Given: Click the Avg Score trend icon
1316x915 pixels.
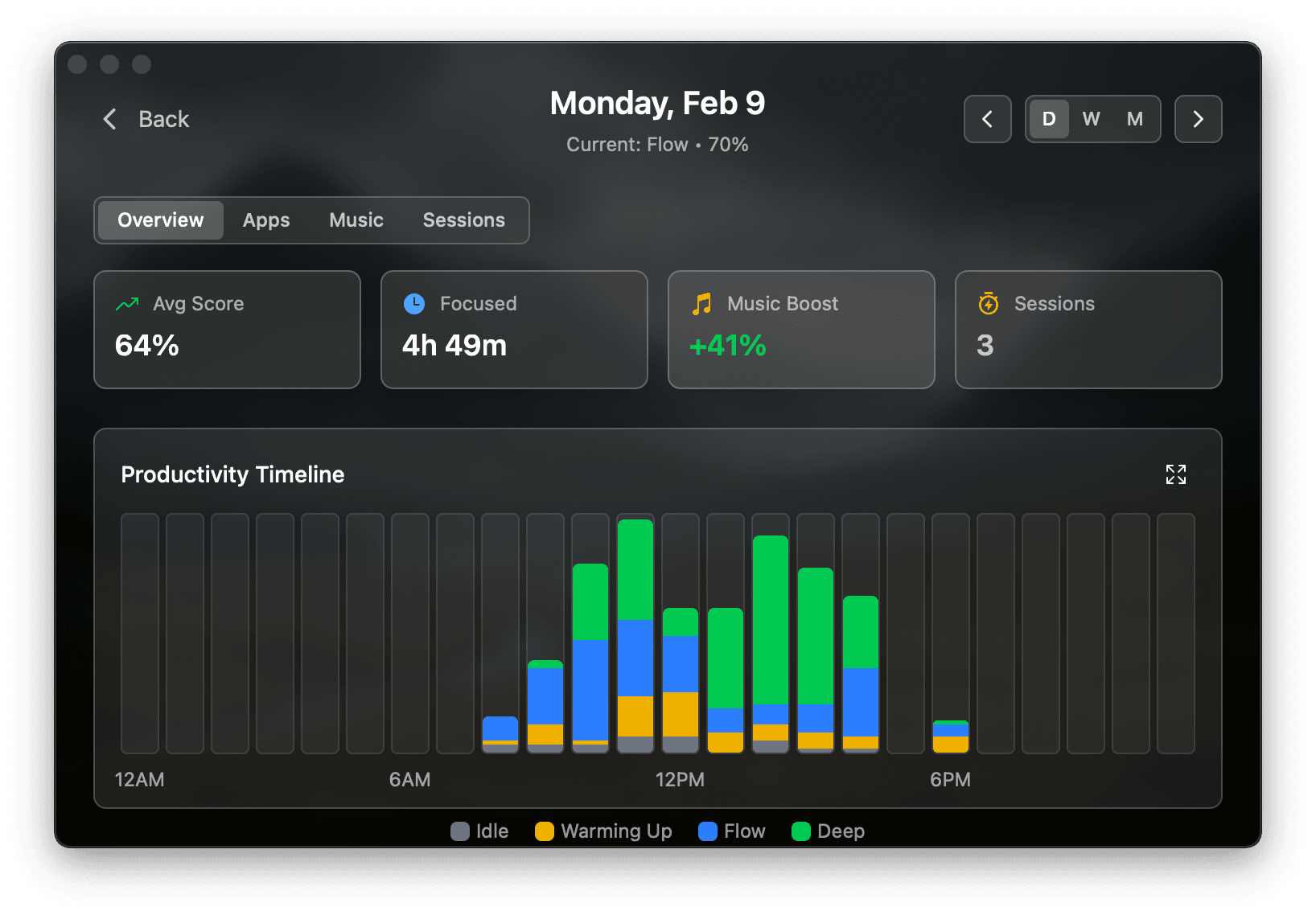Looking at the screenshot, I should point(127,304).
